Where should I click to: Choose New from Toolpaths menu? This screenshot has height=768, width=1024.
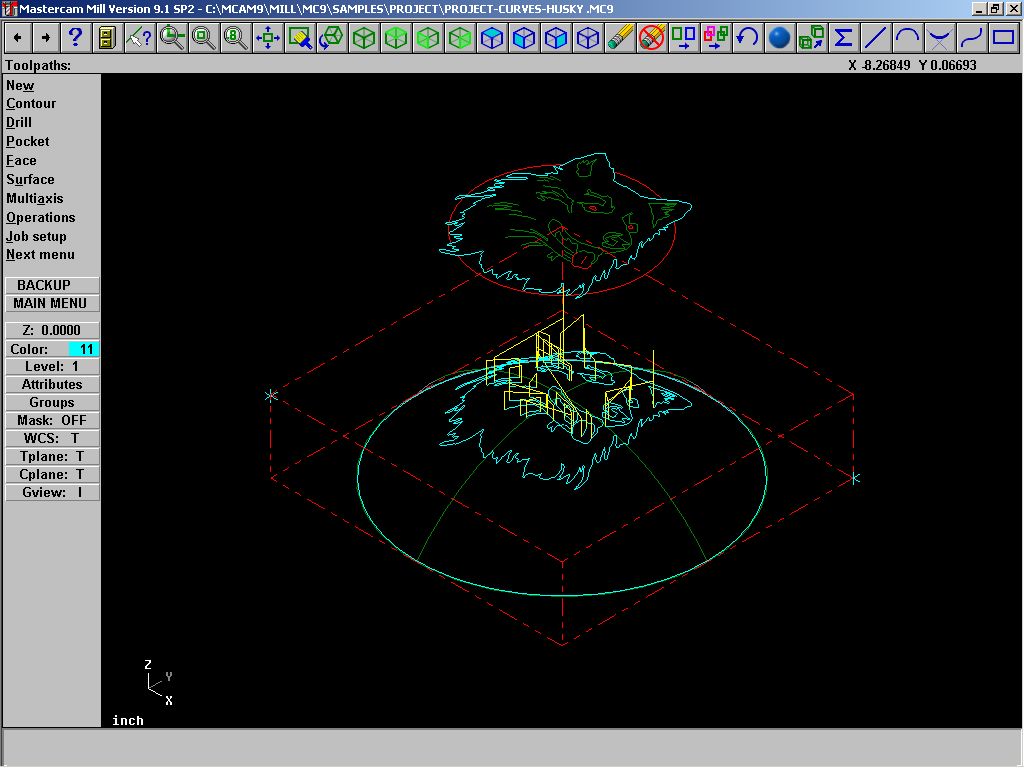coord(20,86)
